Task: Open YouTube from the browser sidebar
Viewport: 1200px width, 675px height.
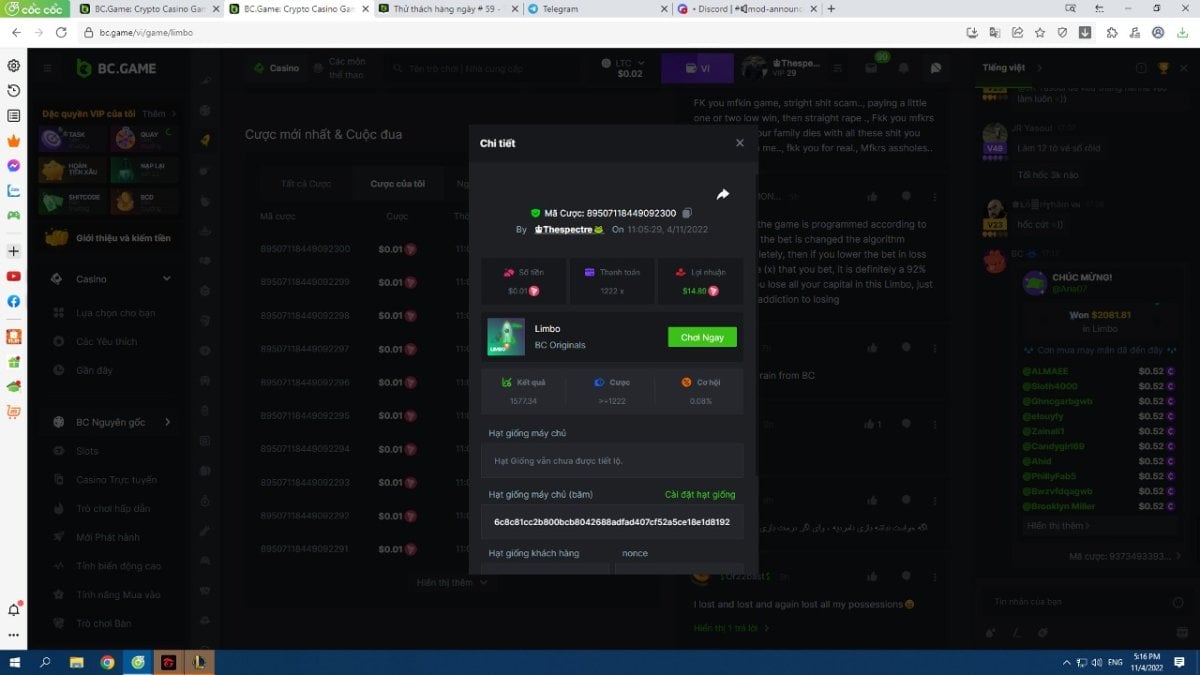Action: point(14,276)
